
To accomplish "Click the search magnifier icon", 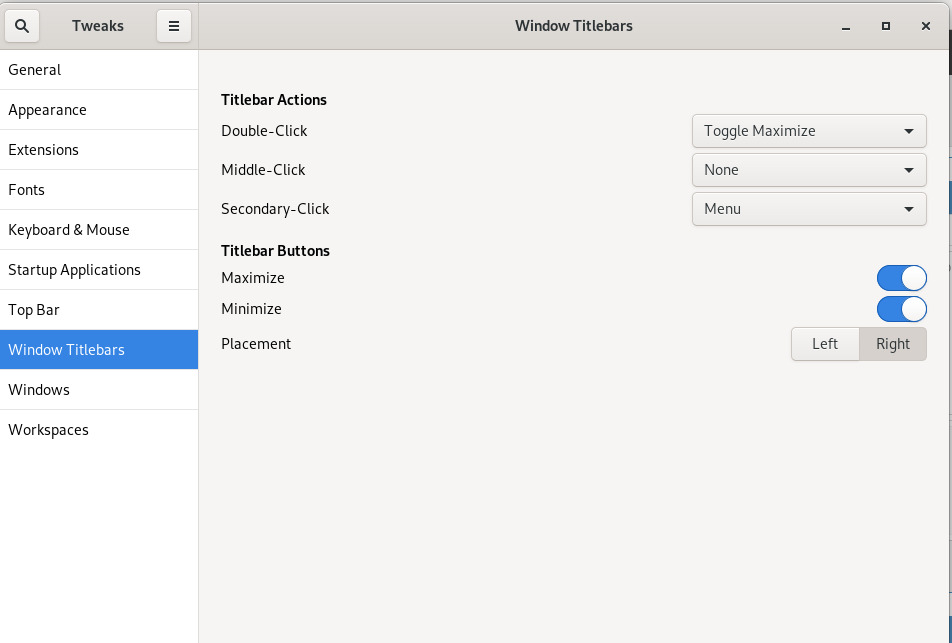I will tap(22, 26).
